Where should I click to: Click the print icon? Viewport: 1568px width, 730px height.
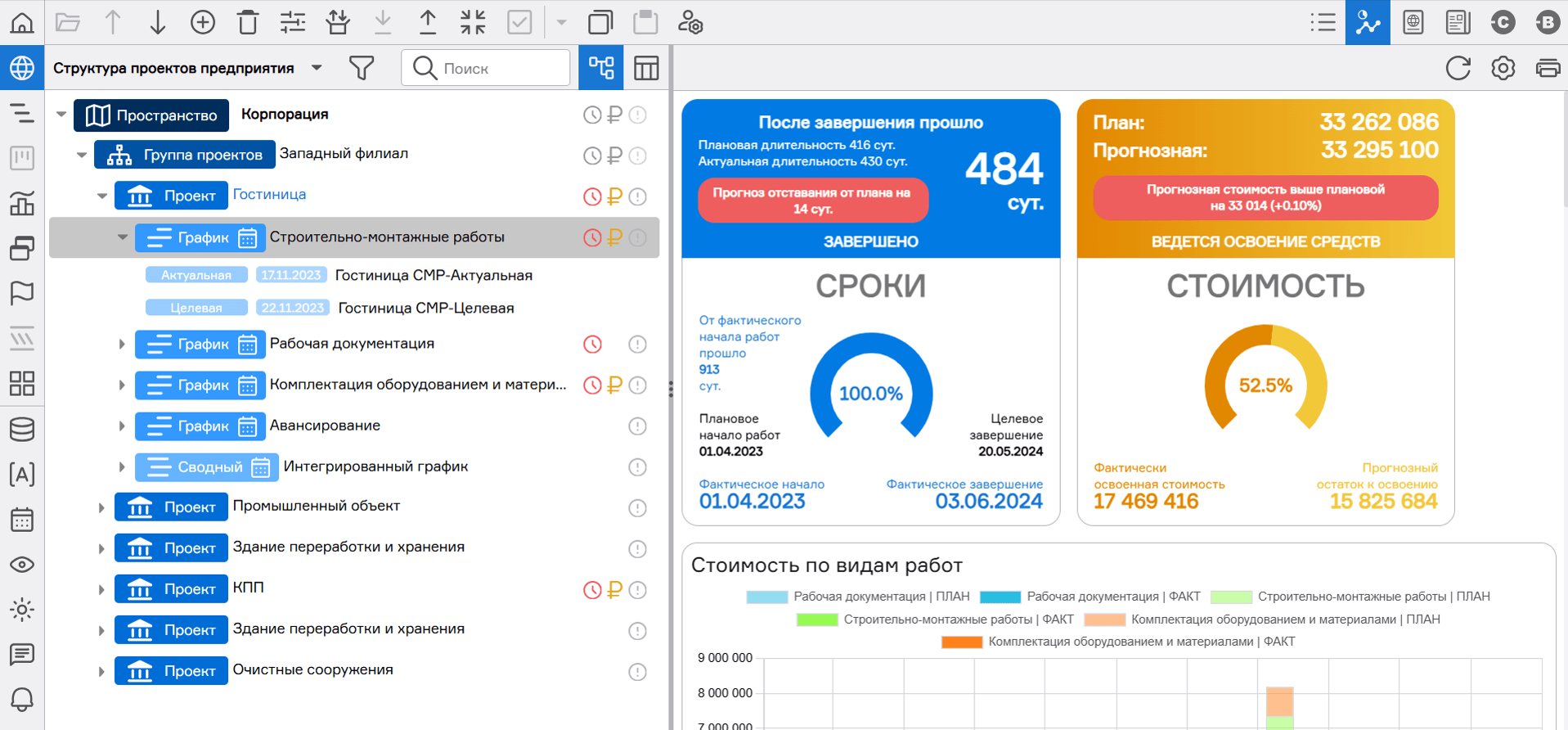(x=1548, y=68)
